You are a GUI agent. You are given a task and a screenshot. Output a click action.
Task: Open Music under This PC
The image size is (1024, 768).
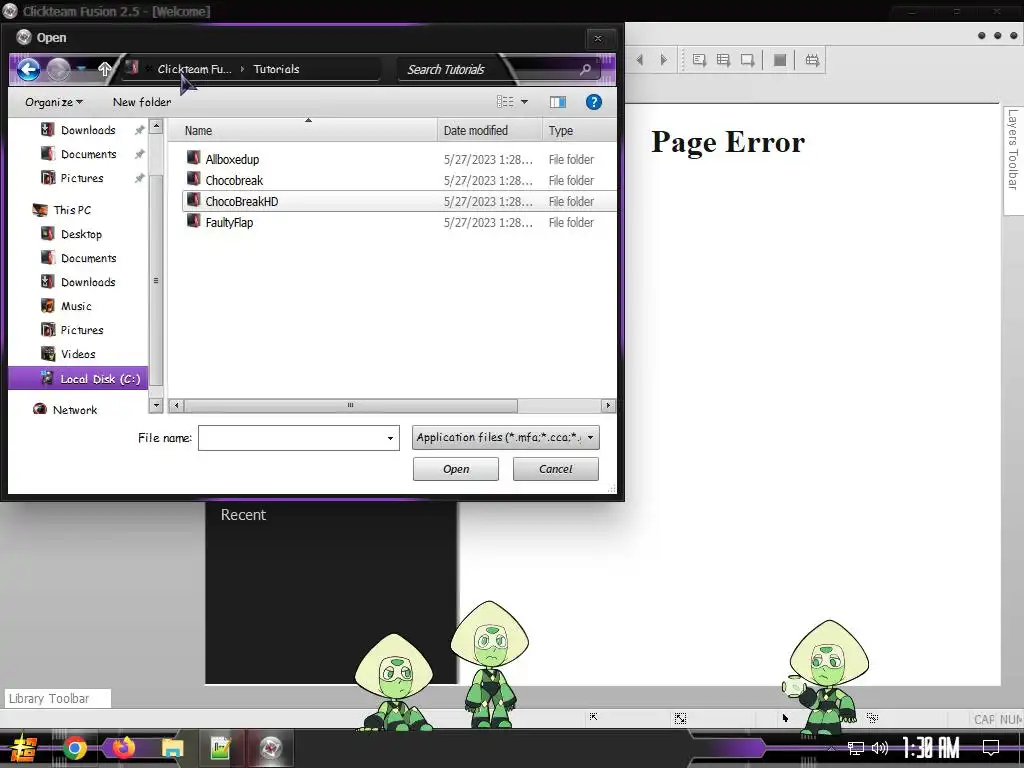(x=76, y=306)
